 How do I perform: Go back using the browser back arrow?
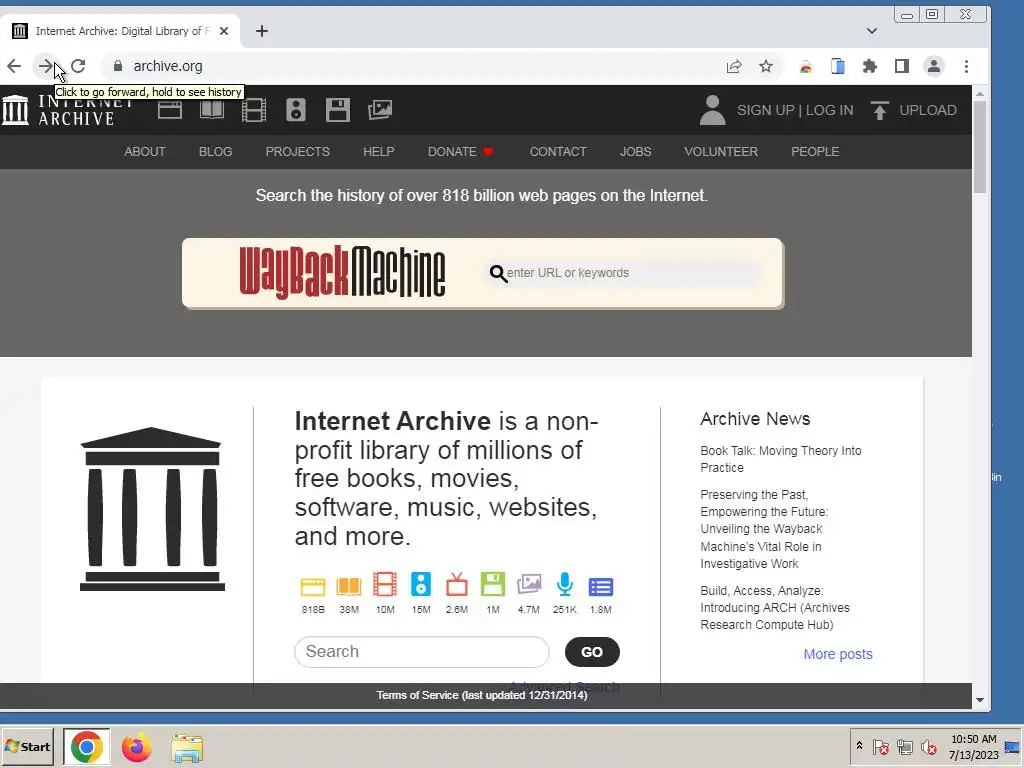(14, 66)
